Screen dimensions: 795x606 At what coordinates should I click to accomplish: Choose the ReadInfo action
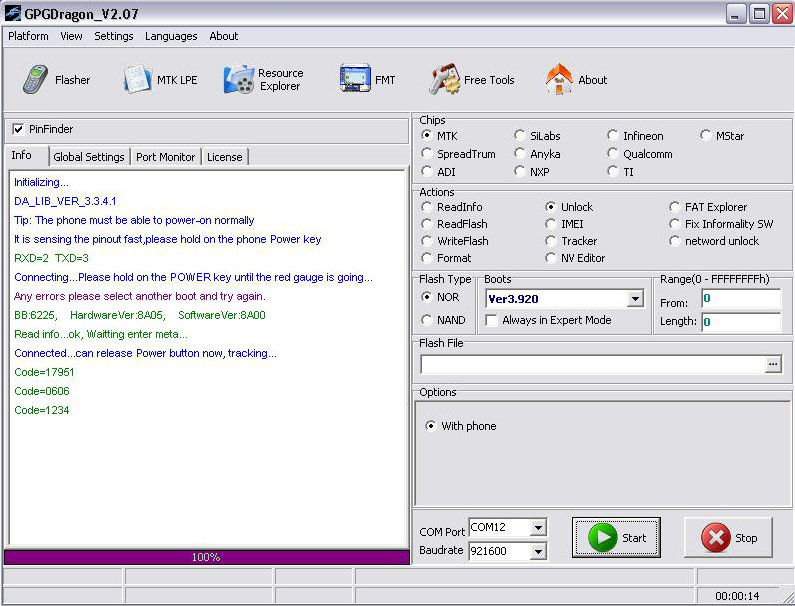[427, 207]
